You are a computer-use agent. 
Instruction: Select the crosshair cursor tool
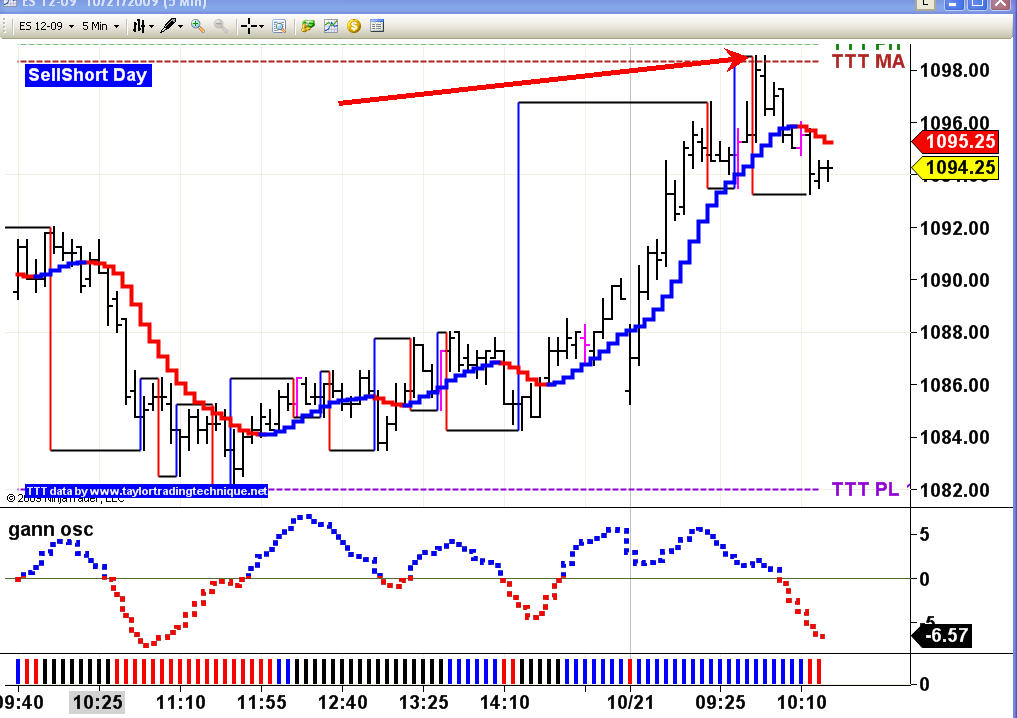tap(248, 27)
